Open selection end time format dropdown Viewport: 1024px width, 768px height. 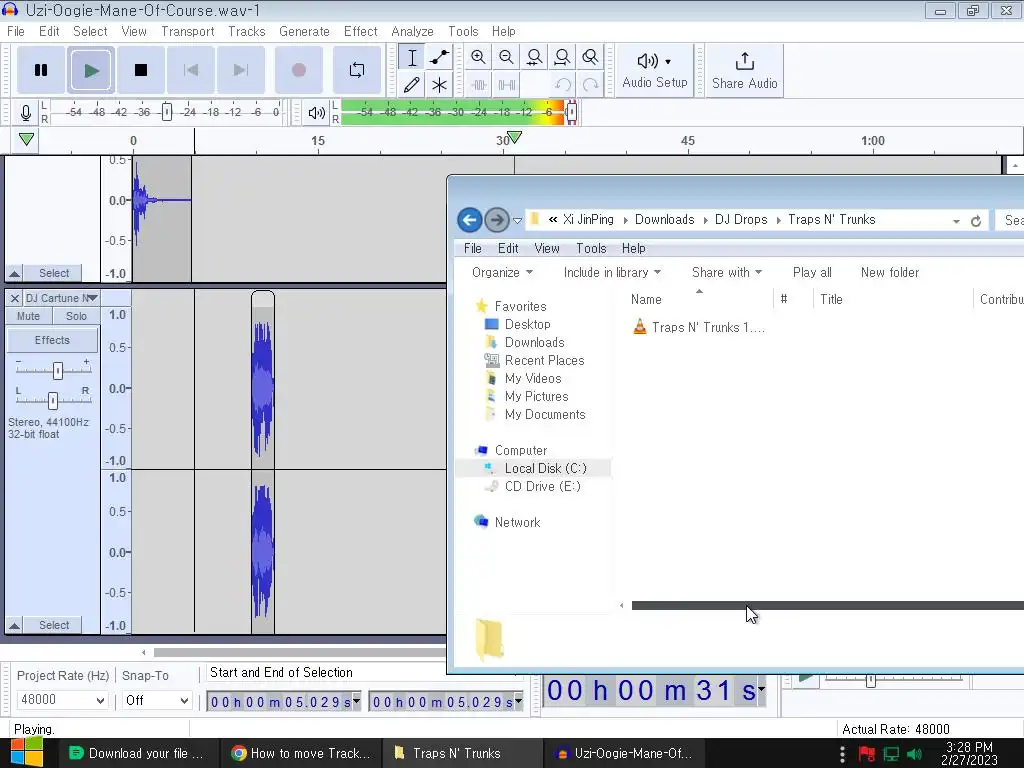[519, 701]
